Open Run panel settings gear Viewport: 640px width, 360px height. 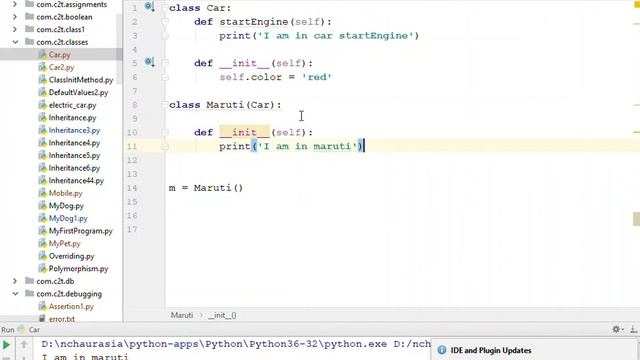click(x=616, y=329)
